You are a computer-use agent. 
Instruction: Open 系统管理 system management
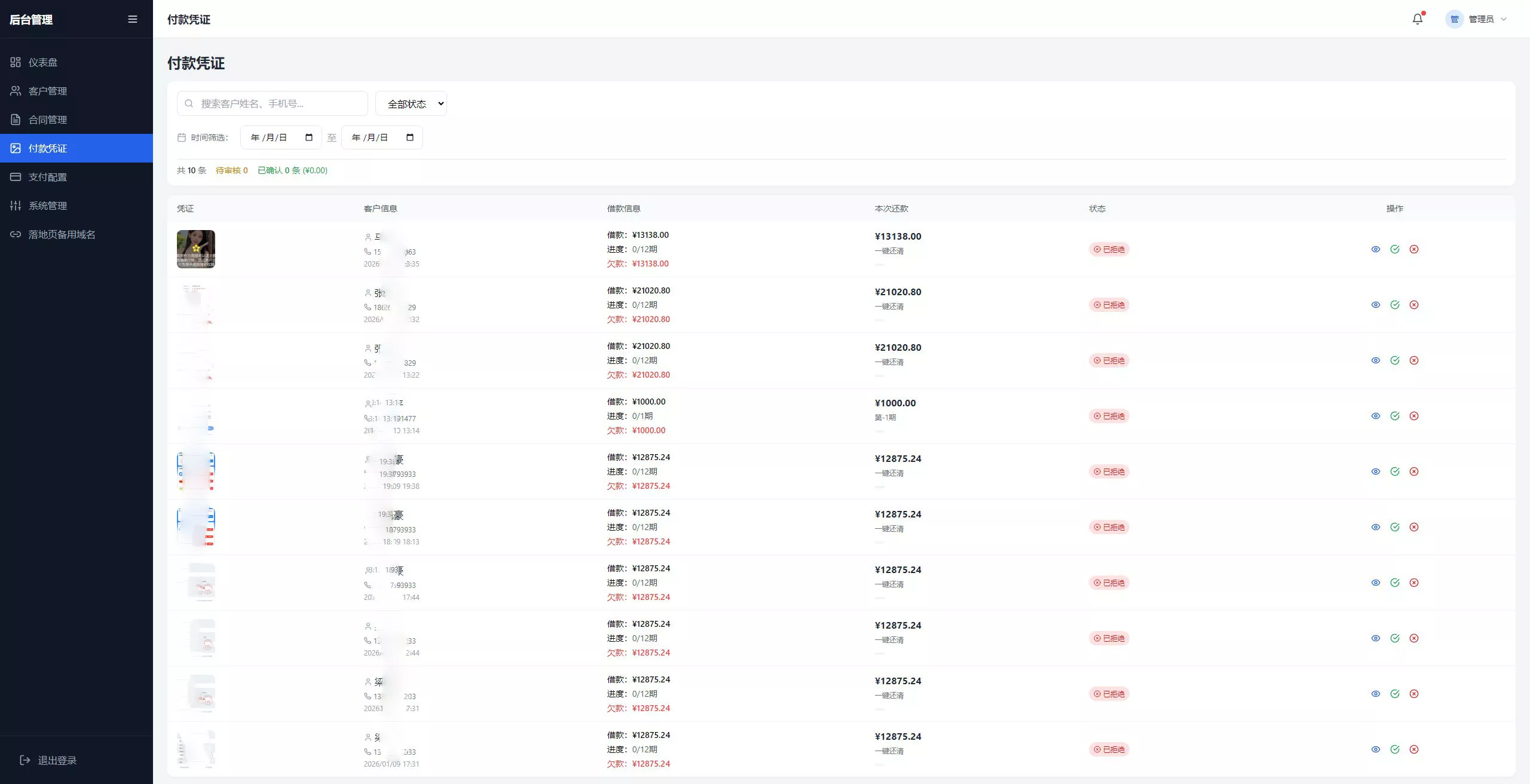click(48, 205)
